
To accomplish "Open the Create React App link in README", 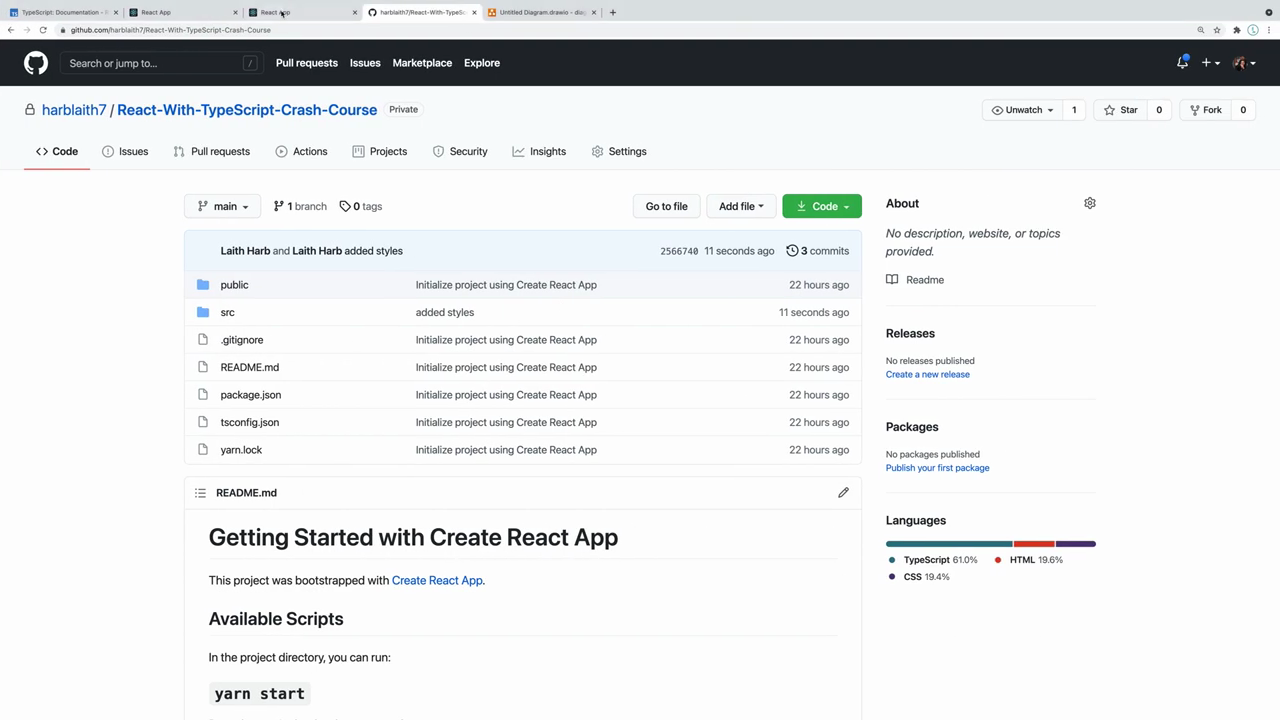I will (x=437, y=580).
